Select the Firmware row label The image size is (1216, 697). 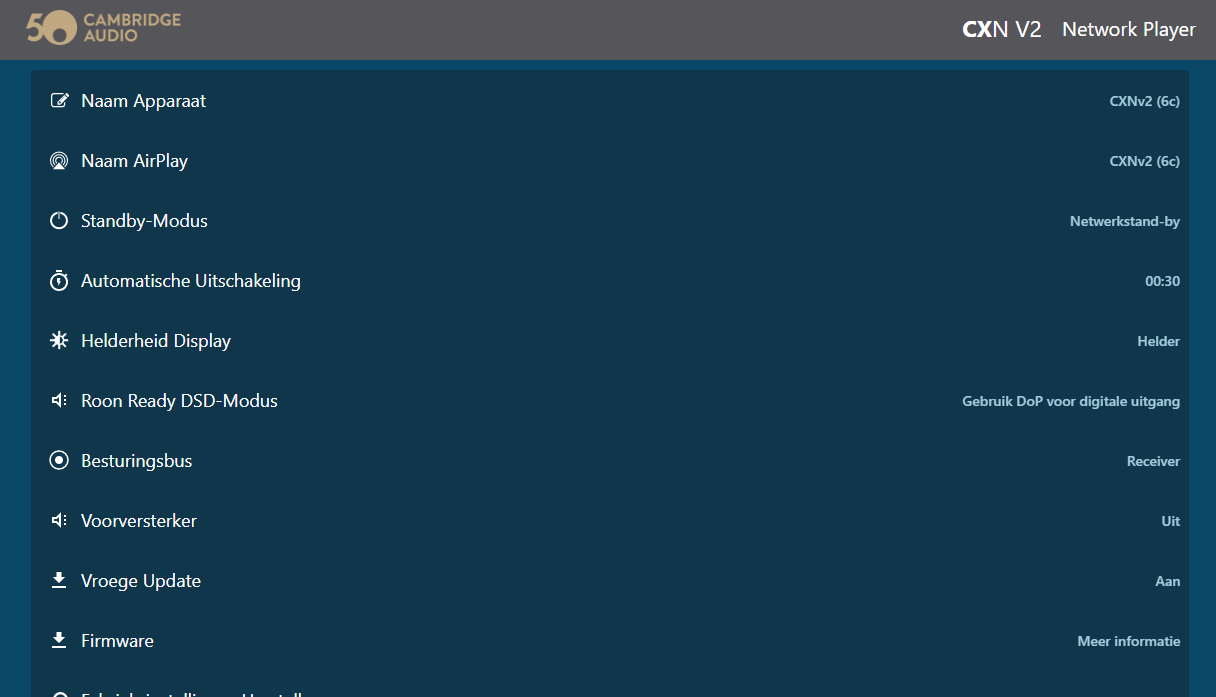pyautogui.click(x=118, y=641)
